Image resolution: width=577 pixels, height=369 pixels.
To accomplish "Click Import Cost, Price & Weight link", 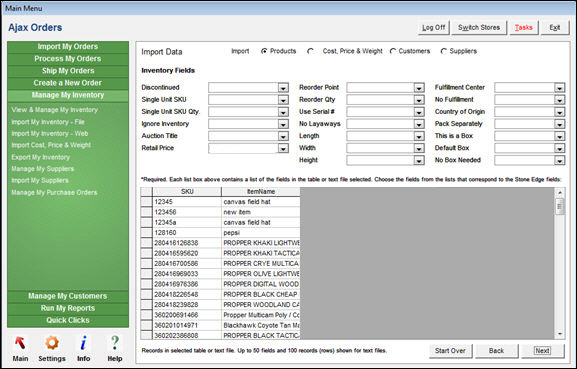I will pos(51,145).
